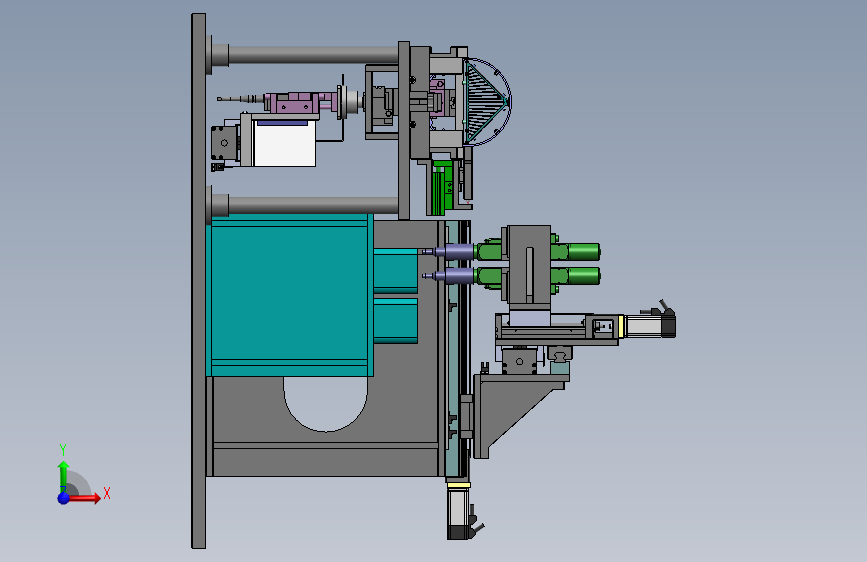Image resolution: width=867 pixels, height=562 pixels.
Task: Click the red X axis arrow of the triad
Action: [x=84, y=498]
